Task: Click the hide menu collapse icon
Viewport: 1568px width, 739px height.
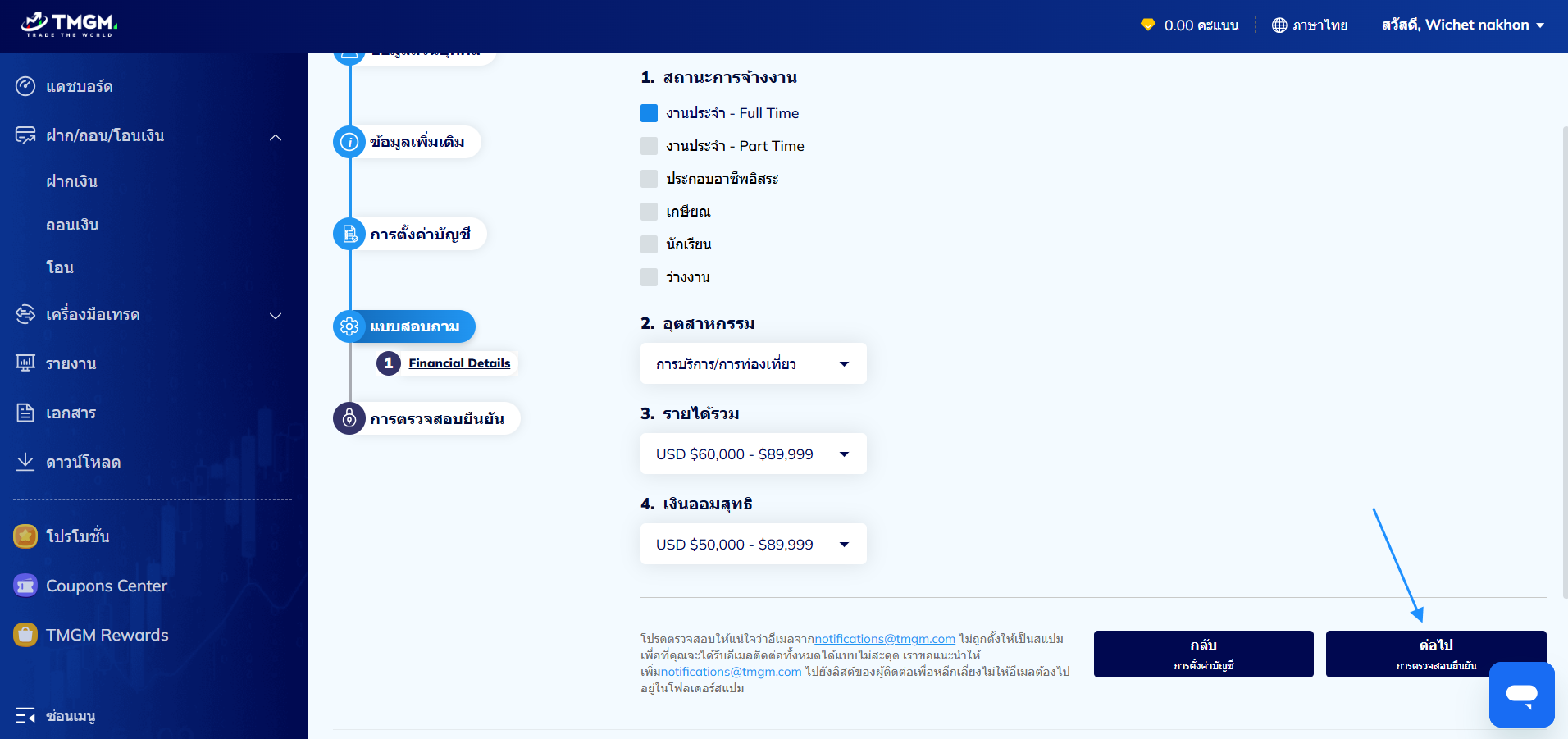Action: point(25,716)
